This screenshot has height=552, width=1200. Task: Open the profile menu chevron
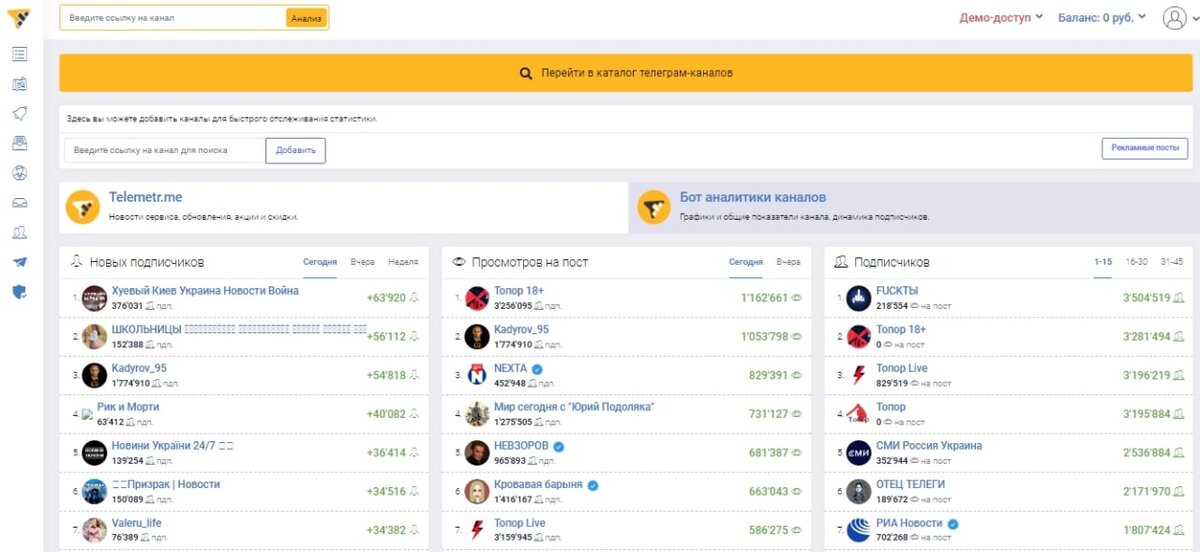(1194, 18)
